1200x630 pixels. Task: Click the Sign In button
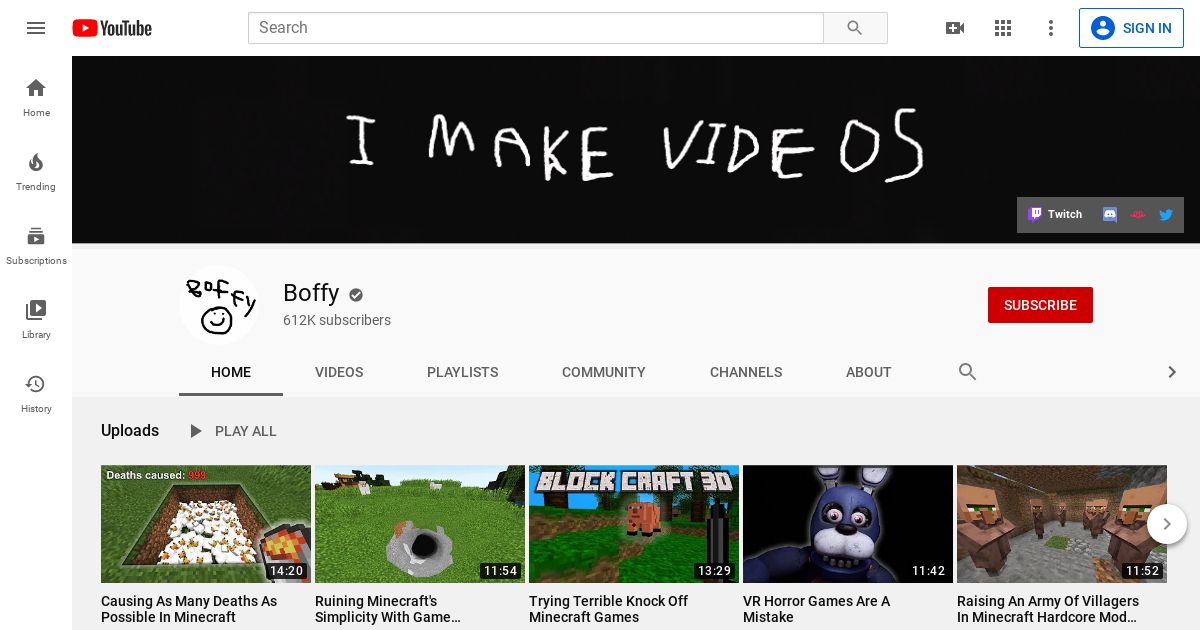[x=1131, y=28]
